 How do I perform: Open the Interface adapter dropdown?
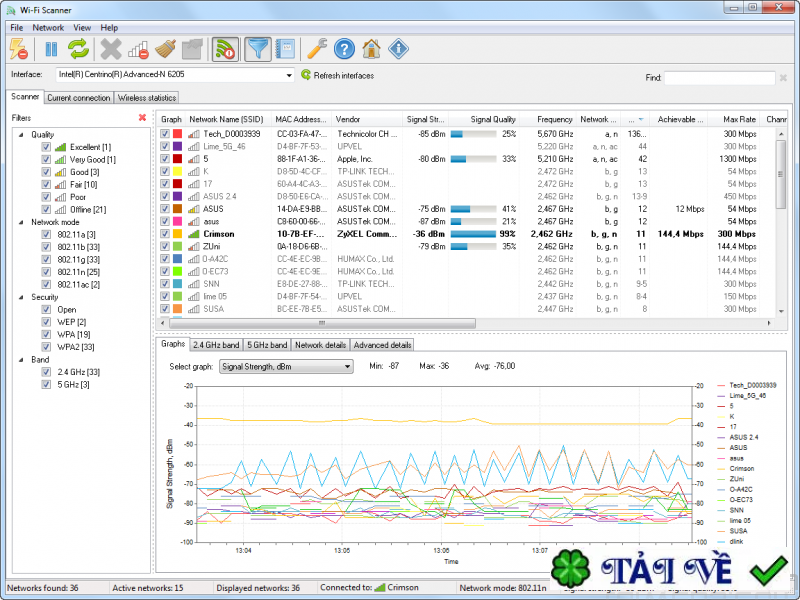[287, 75]
